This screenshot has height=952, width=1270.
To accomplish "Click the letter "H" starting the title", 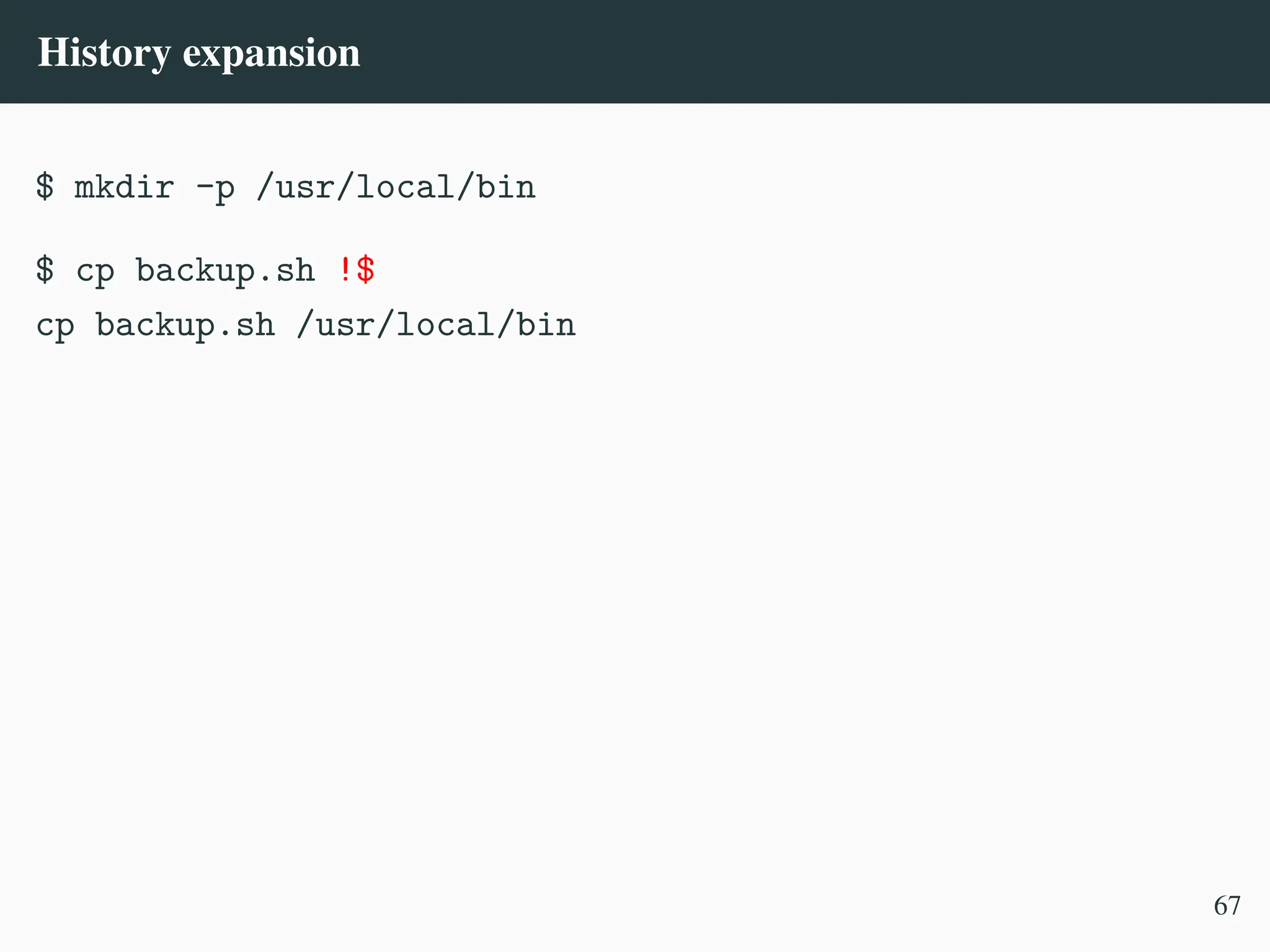I will 52,53.
